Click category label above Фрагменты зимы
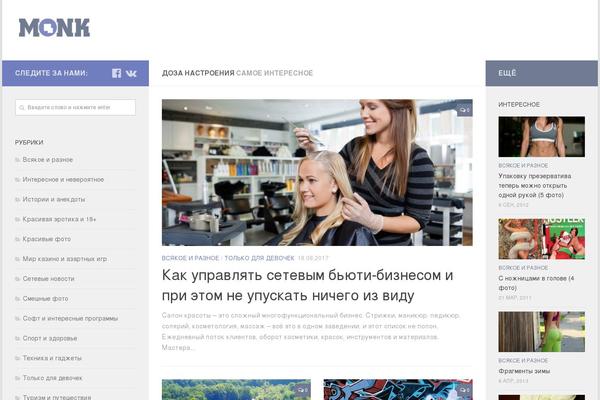The height and width of the screenshot is (400, 600). (x=523, y=361)
